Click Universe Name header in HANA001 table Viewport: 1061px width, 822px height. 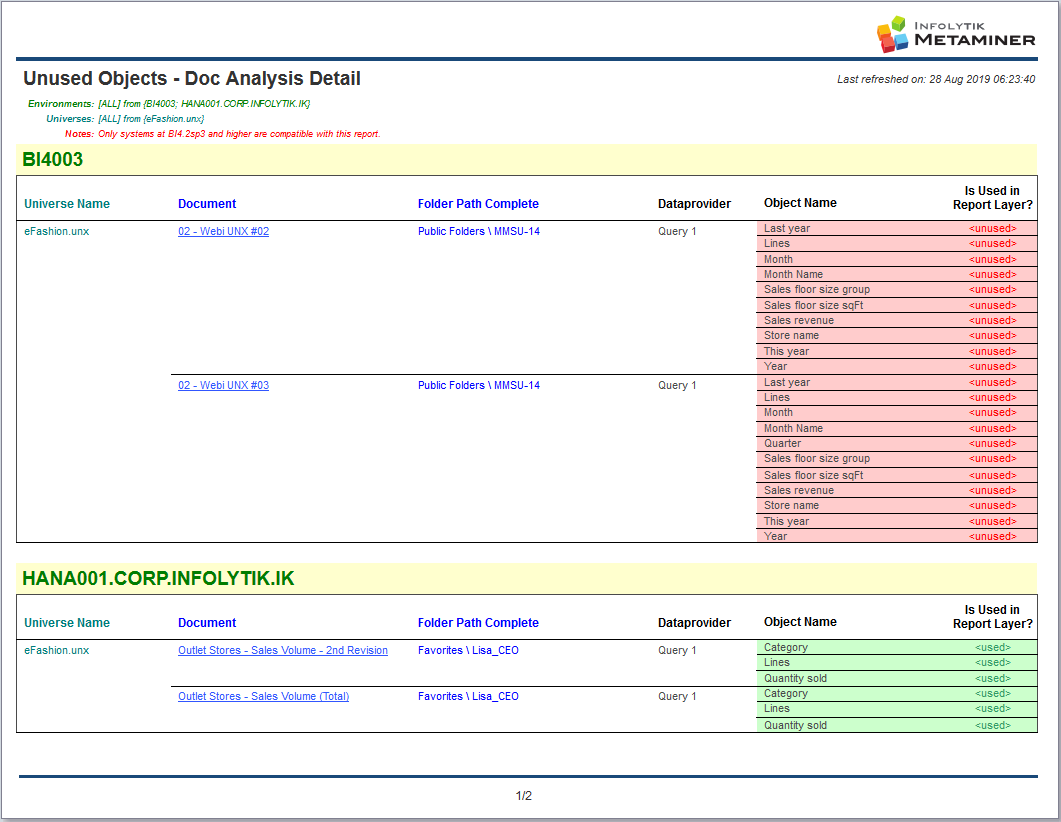(x=67, y=622)
